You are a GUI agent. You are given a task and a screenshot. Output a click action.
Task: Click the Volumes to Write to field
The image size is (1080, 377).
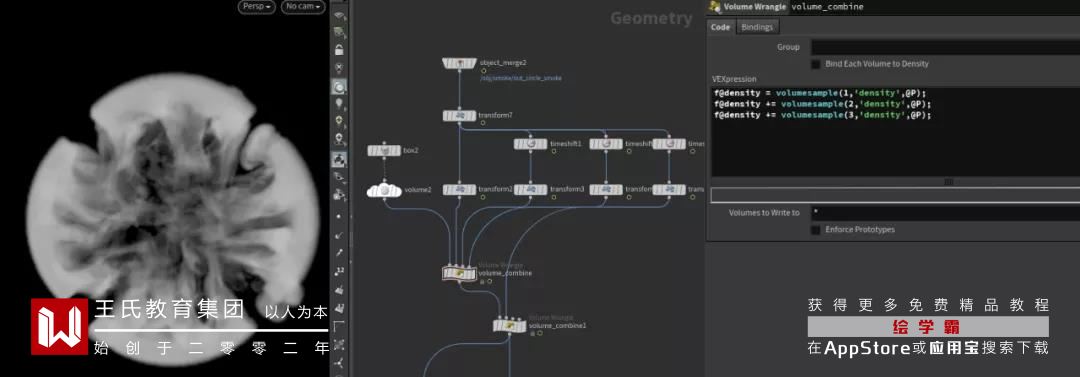[x=945, y=213]
